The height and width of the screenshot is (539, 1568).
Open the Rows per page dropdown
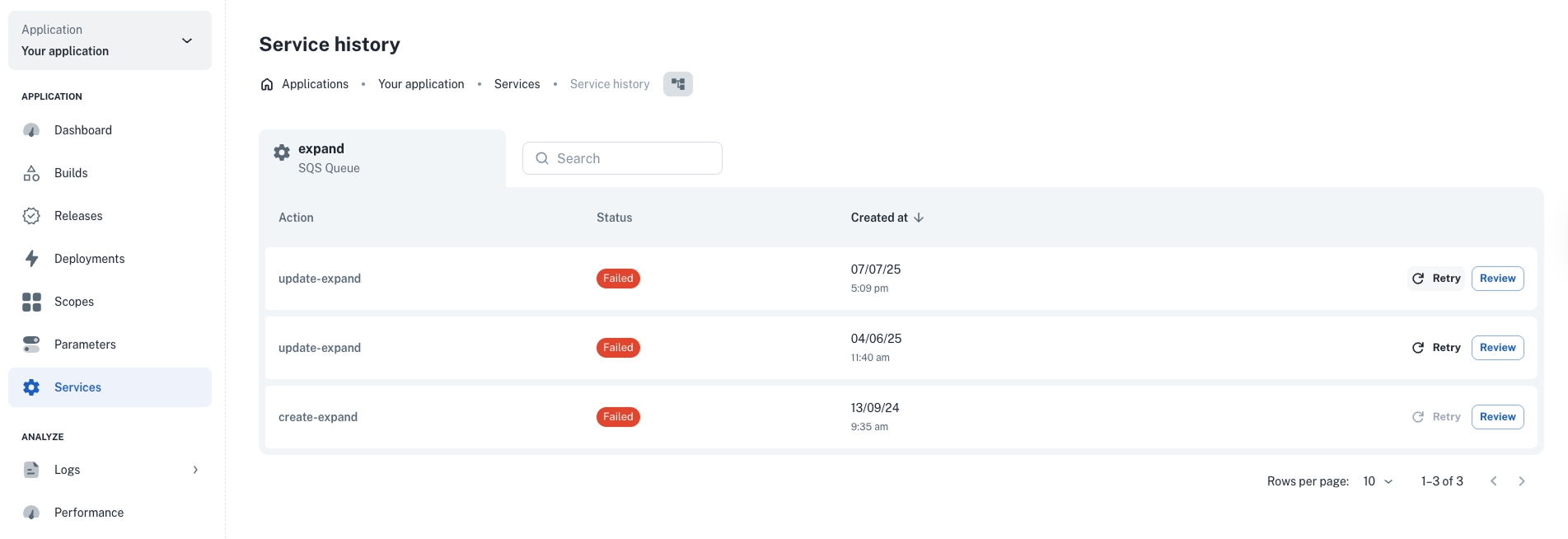point(1377,481)
